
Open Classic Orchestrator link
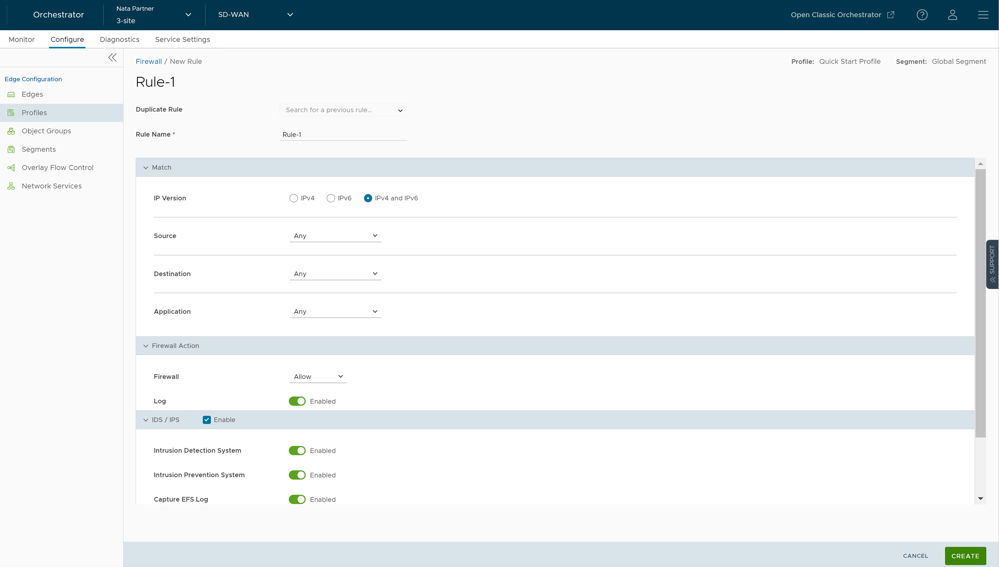click(842, 15)
